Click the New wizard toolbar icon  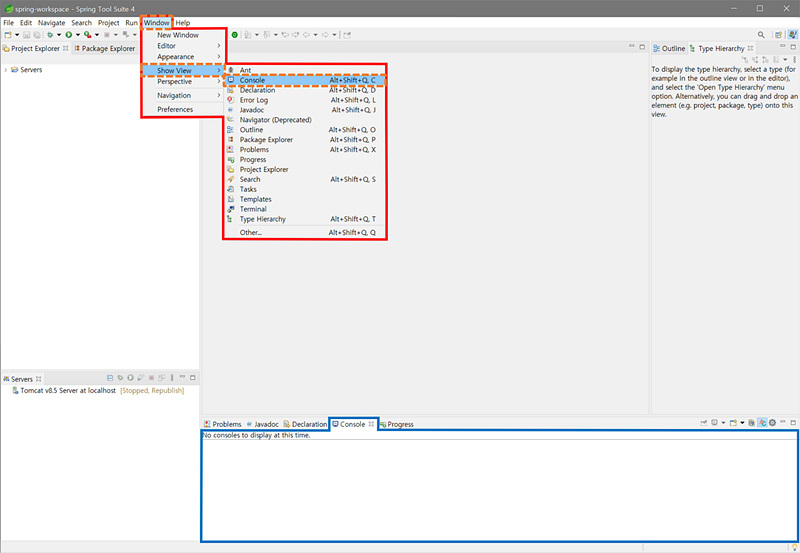8,35
